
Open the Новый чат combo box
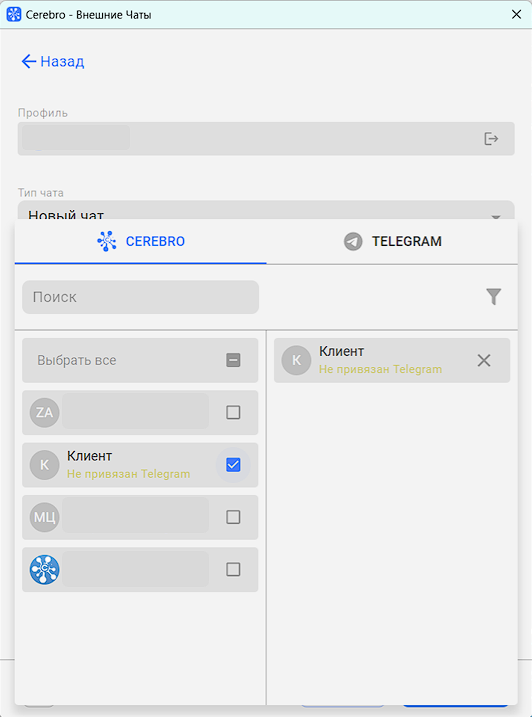coord(266,210)
